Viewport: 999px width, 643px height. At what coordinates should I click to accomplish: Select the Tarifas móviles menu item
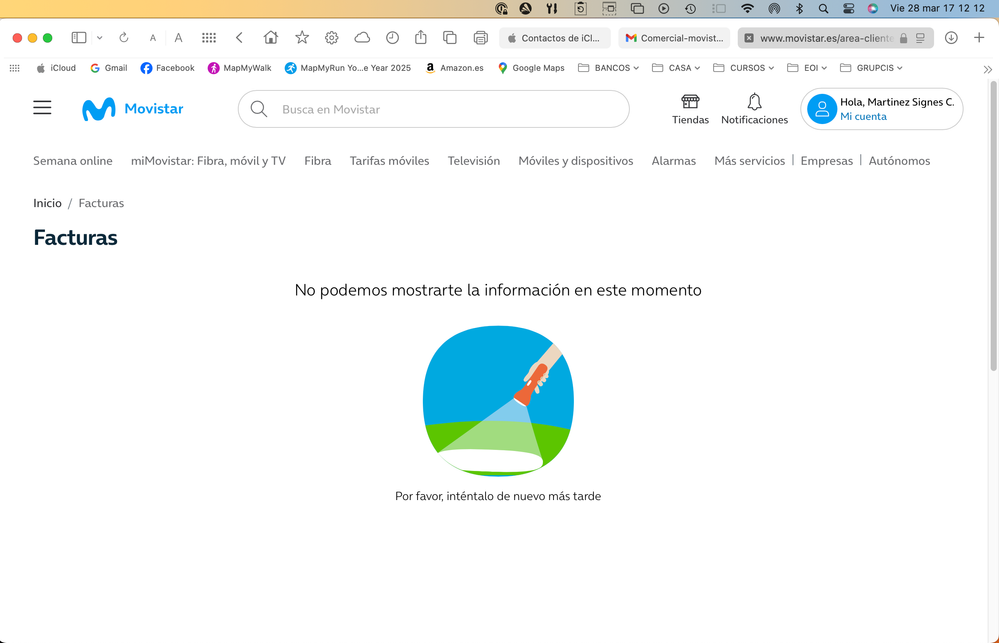(389, 161)
